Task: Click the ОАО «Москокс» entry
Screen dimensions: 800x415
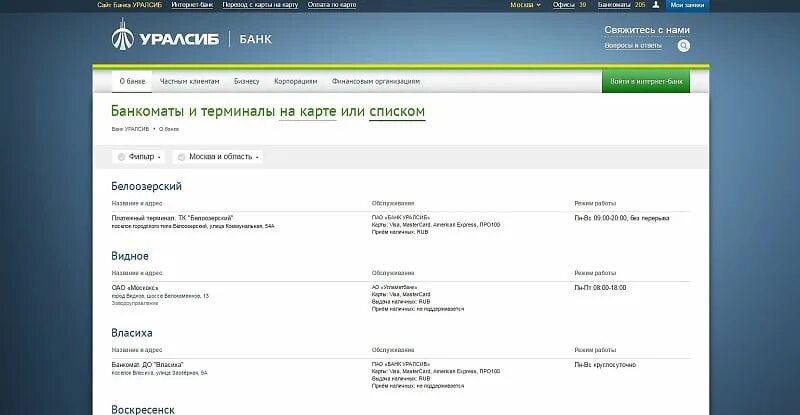Action: [135, 288]
